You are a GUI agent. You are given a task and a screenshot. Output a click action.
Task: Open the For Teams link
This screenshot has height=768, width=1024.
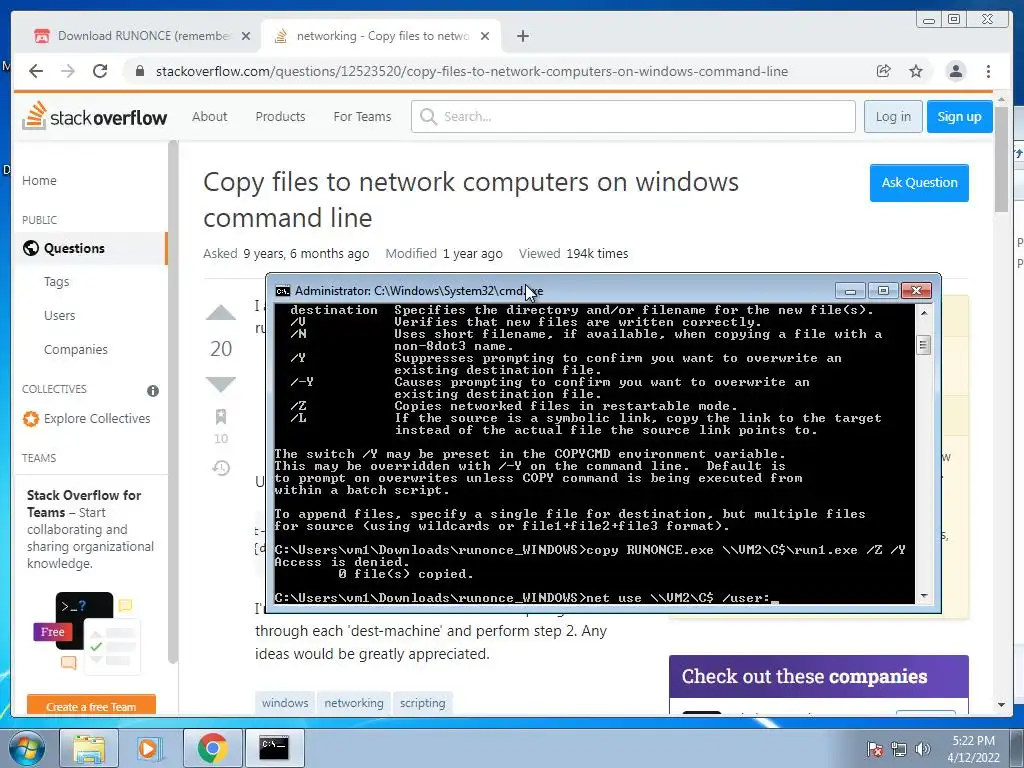tap(362, 116)
